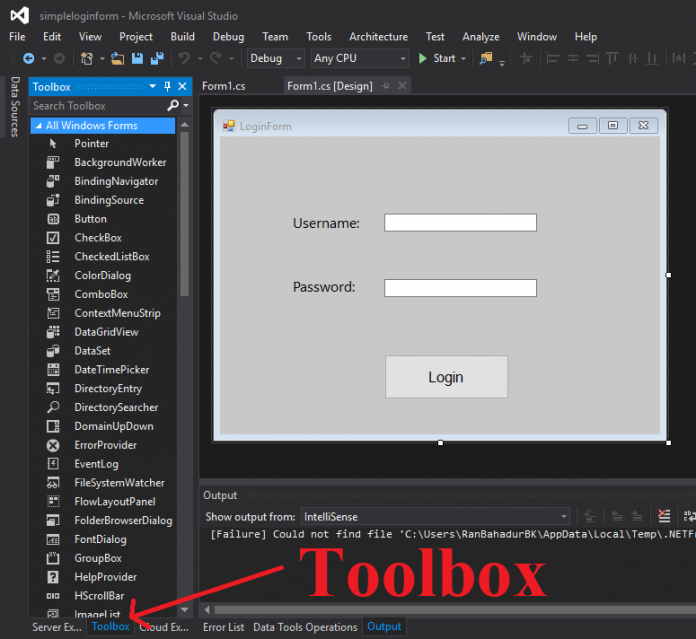Pin the Toolbox panel with the pushpin
The image size is (696, 639).
click(167, 87)
